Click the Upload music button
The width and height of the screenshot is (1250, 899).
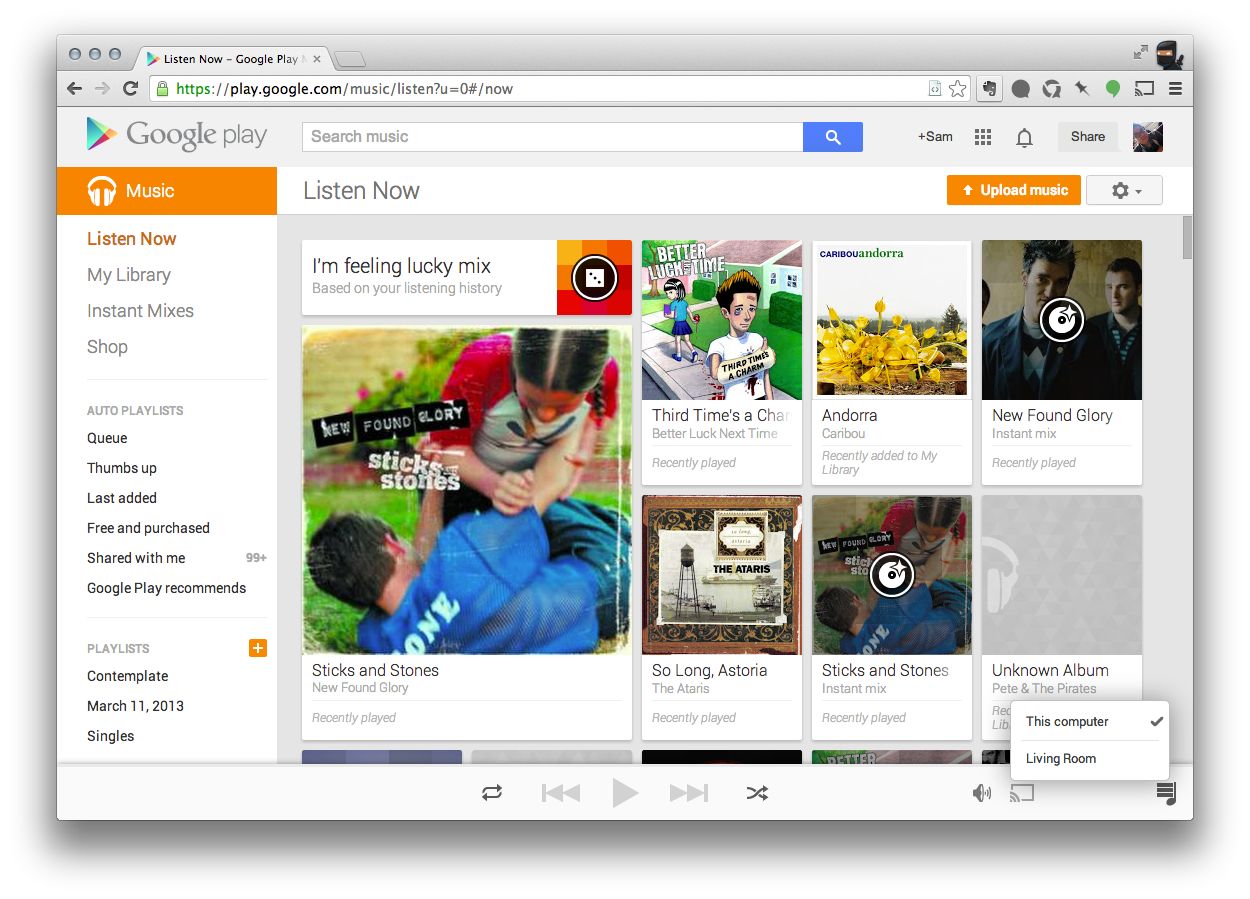coord(1013,190)
